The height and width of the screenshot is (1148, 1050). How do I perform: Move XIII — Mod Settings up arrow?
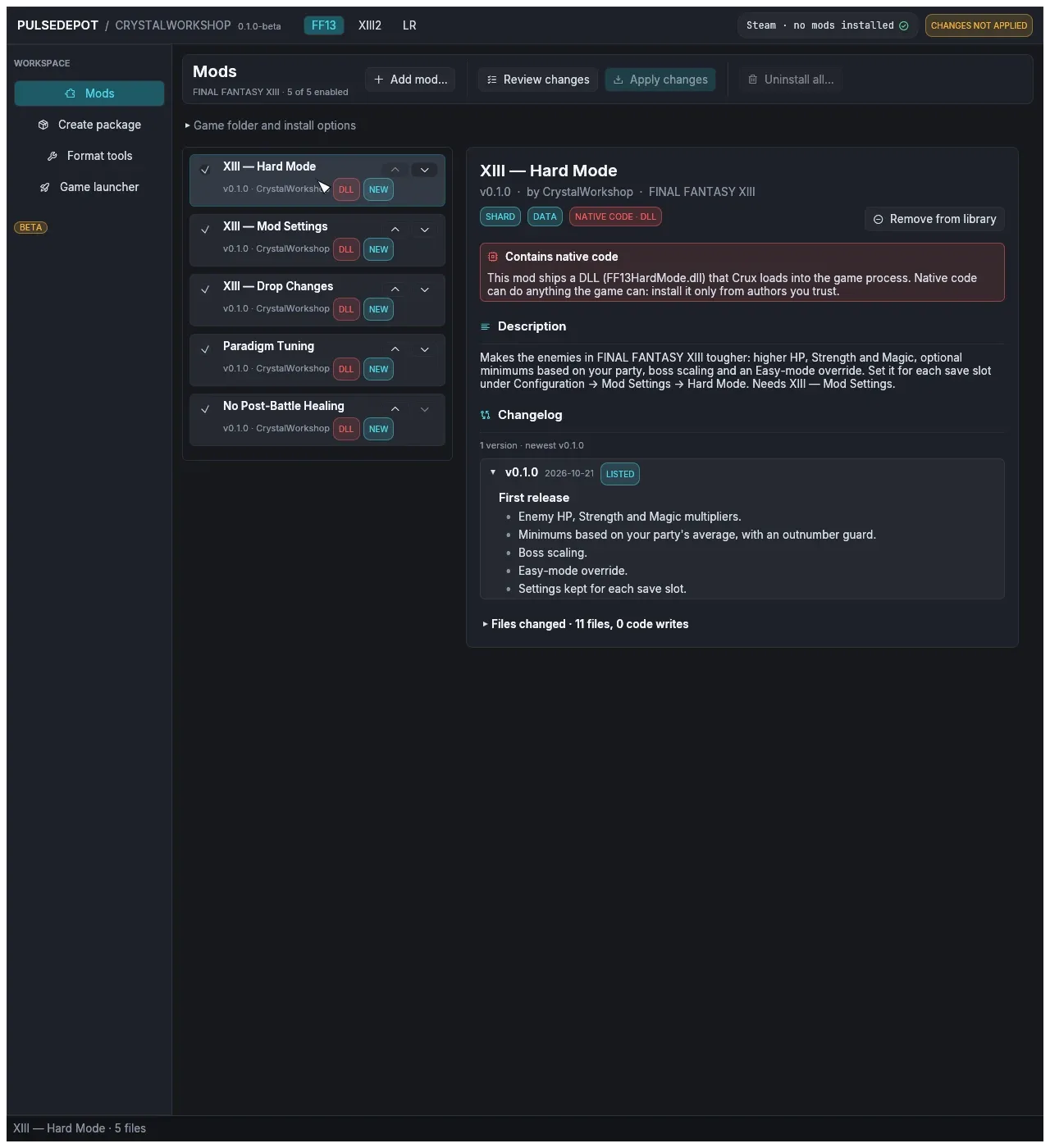coord(395,230)
